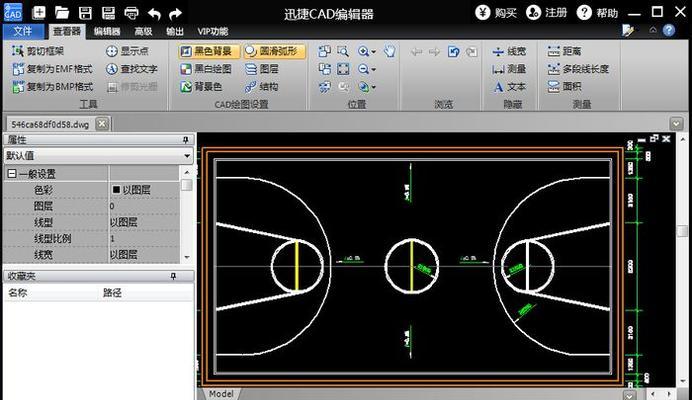The height and width of the screenshot is (400, 692).
Task: Open the document tabs list dropdown arrow
Action: point(676,124)
